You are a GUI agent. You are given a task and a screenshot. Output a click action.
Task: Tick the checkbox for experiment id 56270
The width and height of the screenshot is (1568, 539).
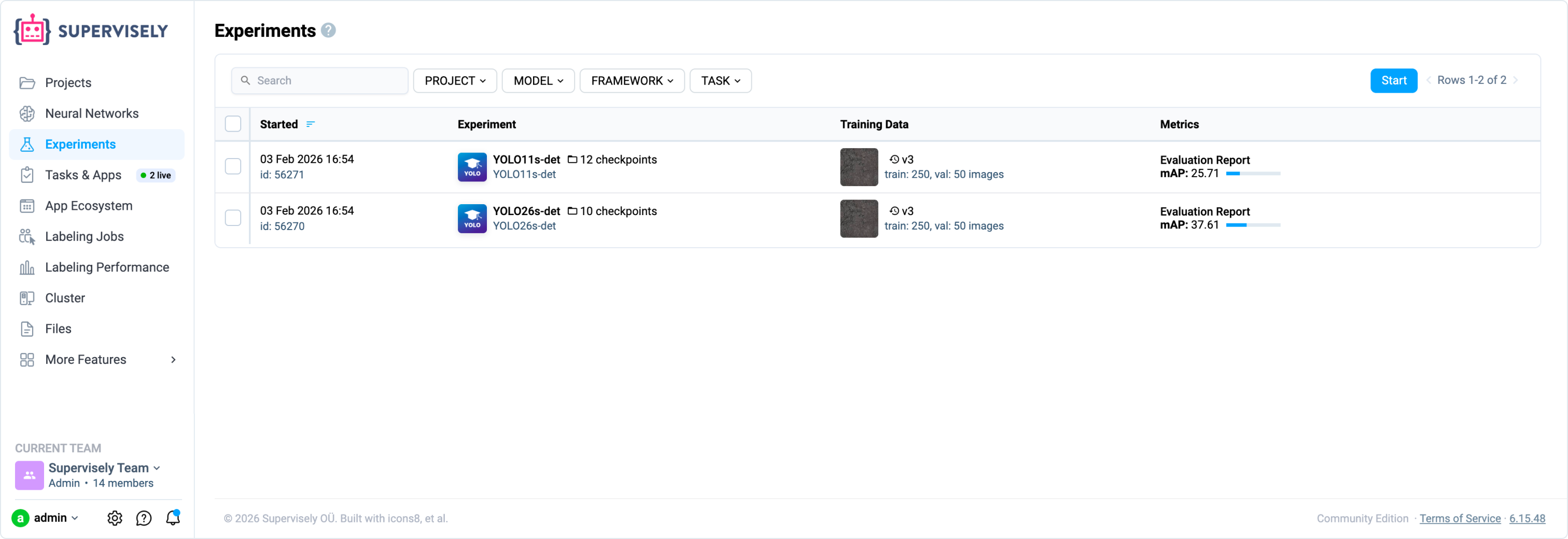click(233, 218)
